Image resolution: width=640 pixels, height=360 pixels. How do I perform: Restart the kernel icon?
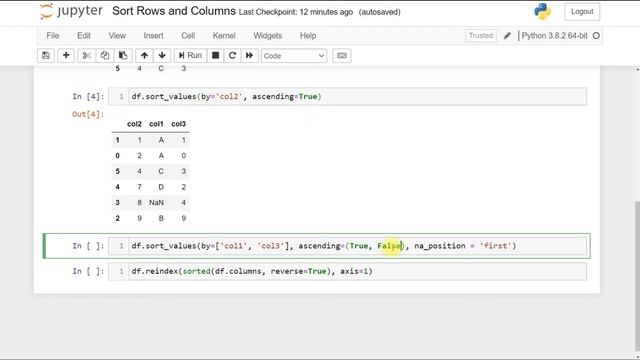(232, 56)
